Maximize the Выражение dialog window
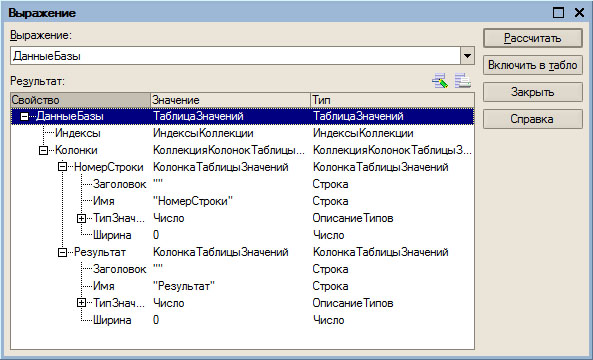This screenshot has width=593, height=360. [x=558, y=13]
